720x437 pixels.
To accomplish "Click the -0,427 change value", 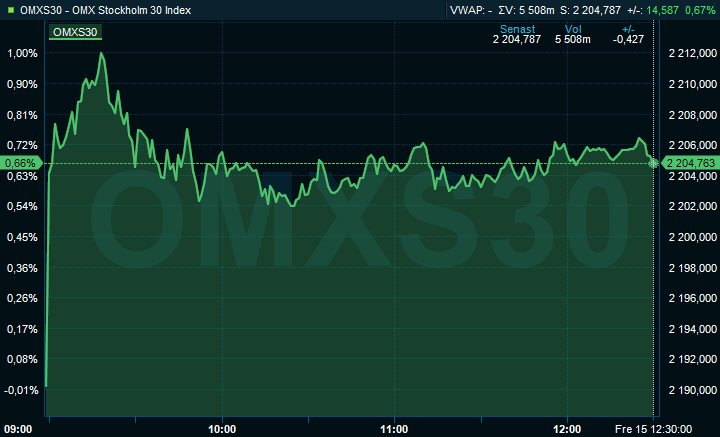I will [x=628, y=39].
